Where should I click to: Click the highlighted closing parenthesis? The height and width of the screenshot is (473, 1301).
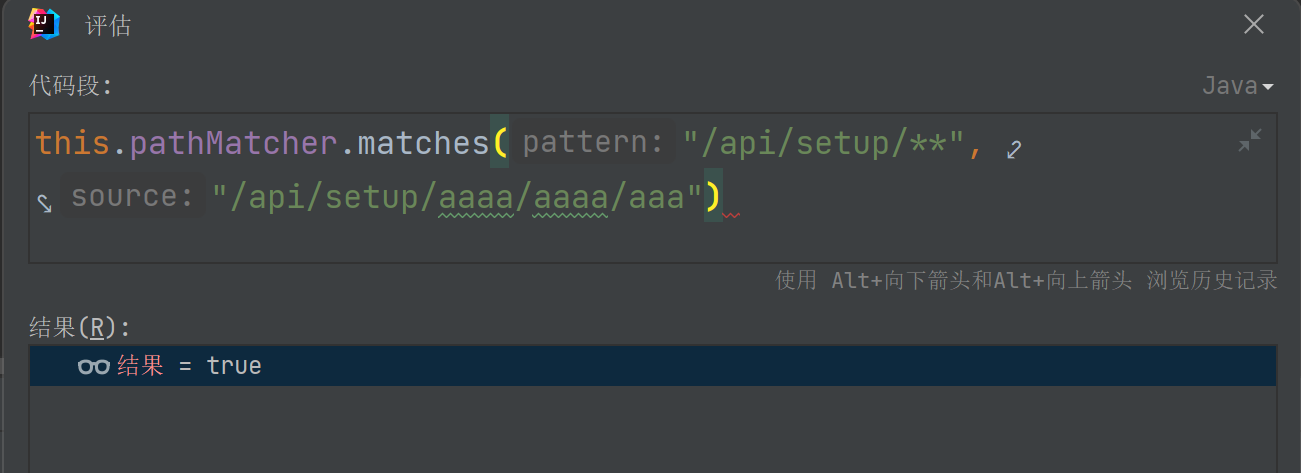pos(713,197)
